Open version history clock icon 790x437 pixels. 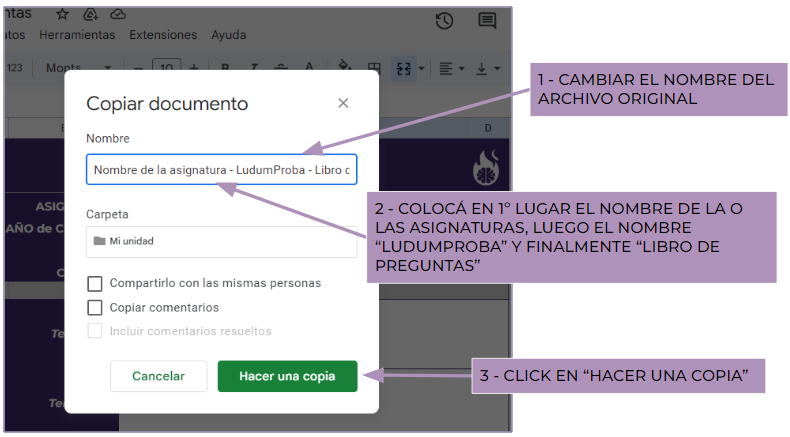coord(445,21)
